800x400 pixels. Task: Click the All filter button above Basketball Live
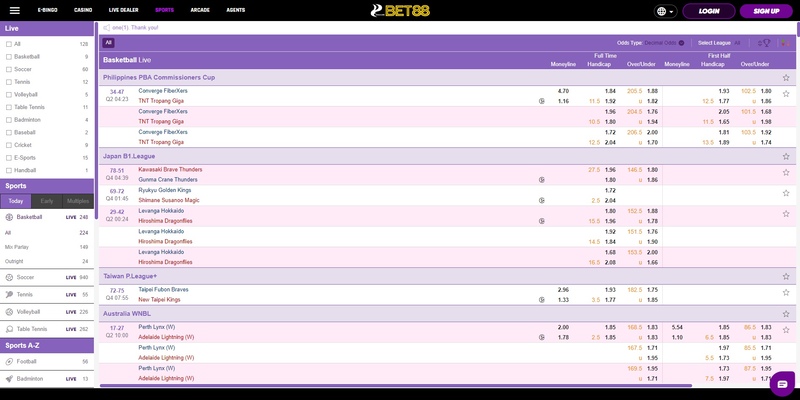(x=108, y=43)
